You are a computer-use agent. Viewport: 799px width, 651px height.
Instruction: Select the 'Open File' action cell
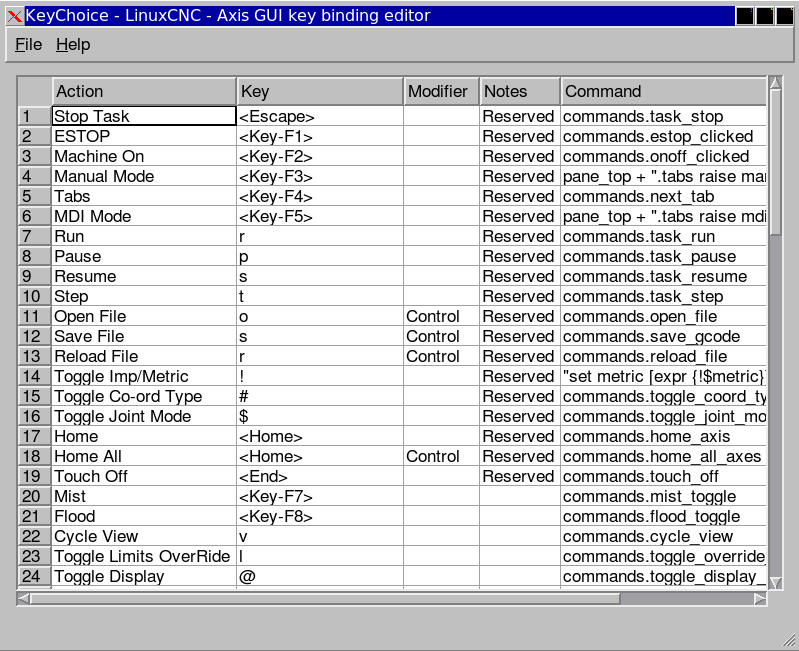144,316
